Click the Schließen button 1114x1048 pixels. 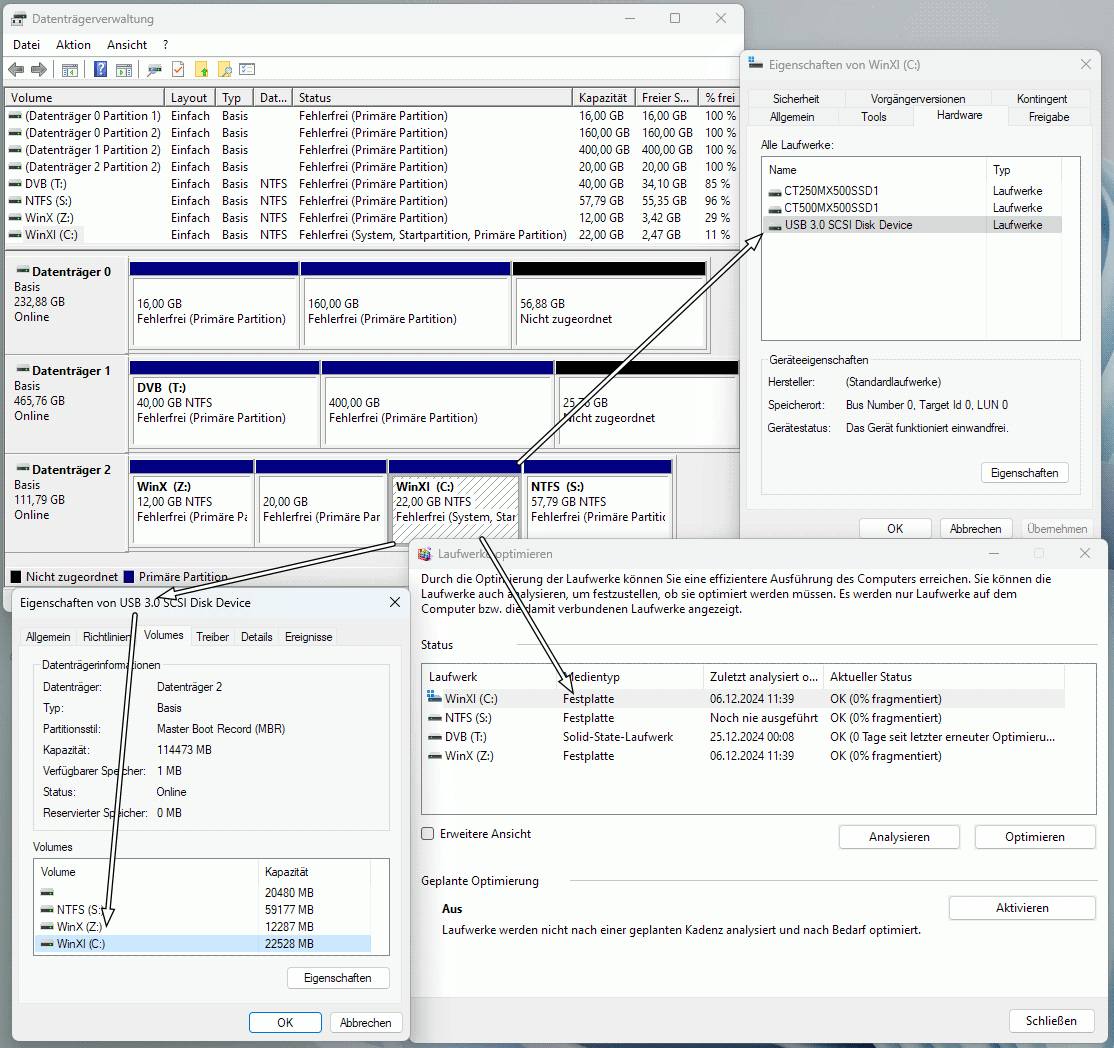(x=1051, y=1021)
